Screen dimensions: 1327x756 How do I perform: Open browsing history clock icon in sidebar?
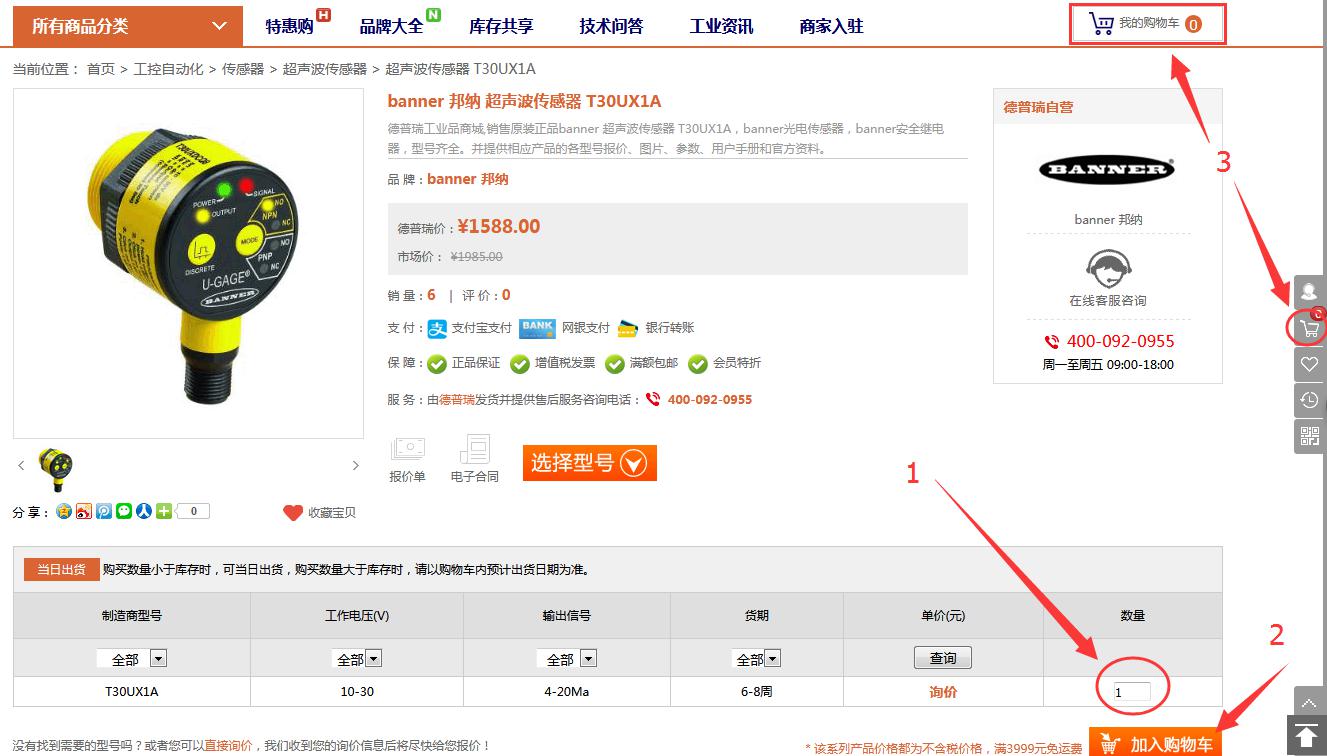pos(1309,400)
